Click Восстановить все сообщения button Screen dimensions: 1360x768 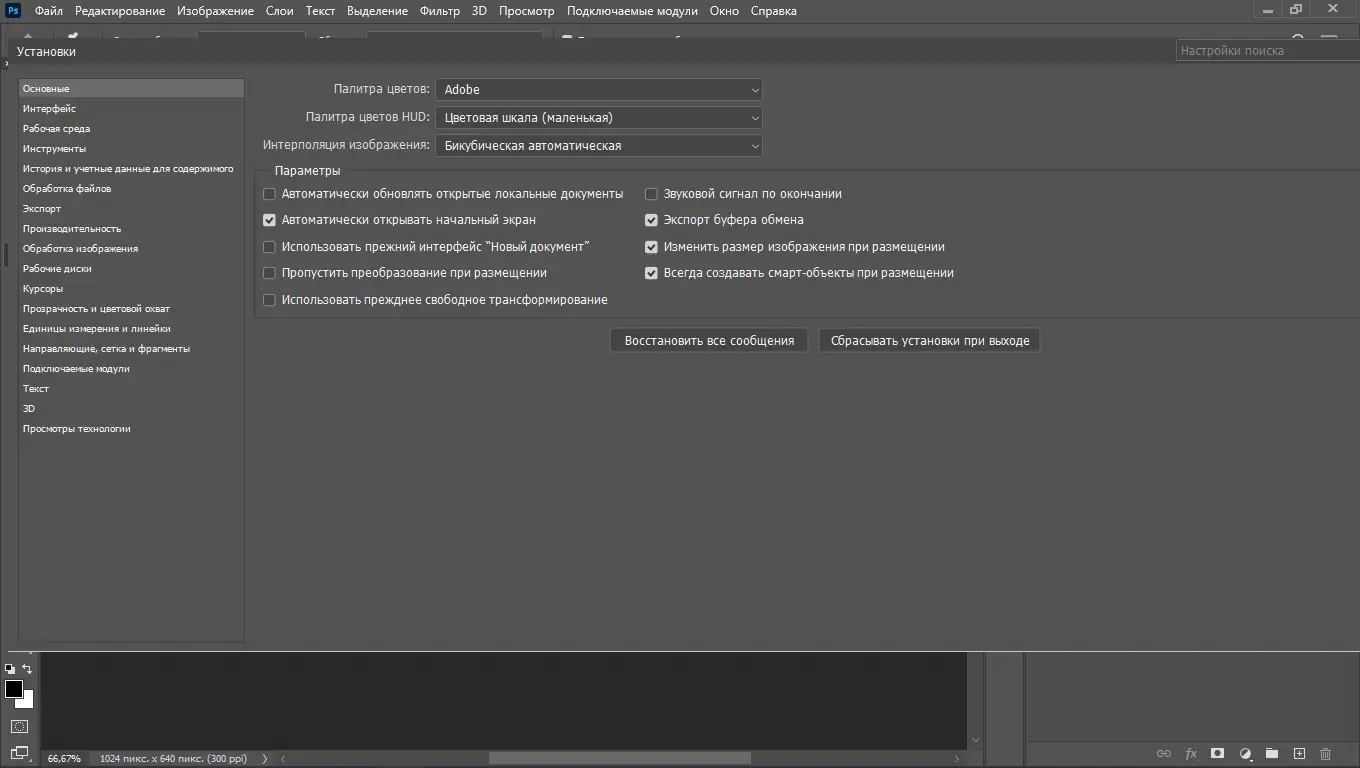[709, 341]
